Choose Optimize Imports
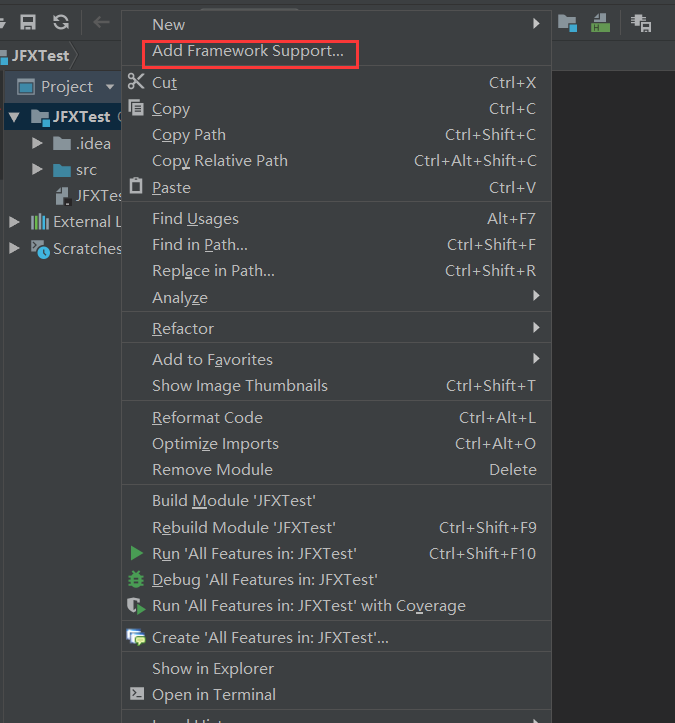Viewport: 675px width, 723px height. 337,444
